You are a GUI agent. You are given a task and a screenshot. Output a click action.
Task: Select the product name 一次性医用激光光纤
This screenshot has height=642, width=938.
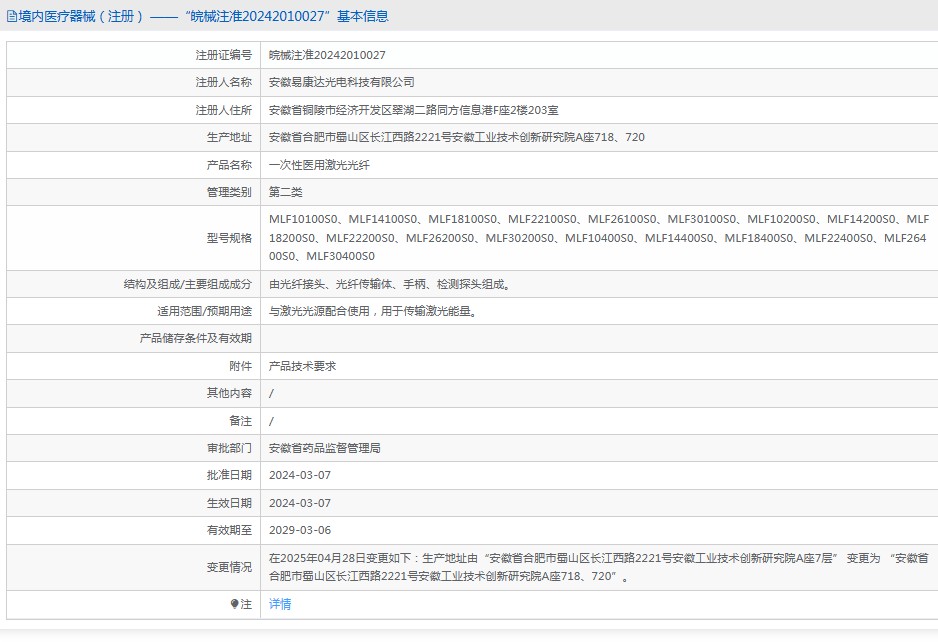pos(319,165)
